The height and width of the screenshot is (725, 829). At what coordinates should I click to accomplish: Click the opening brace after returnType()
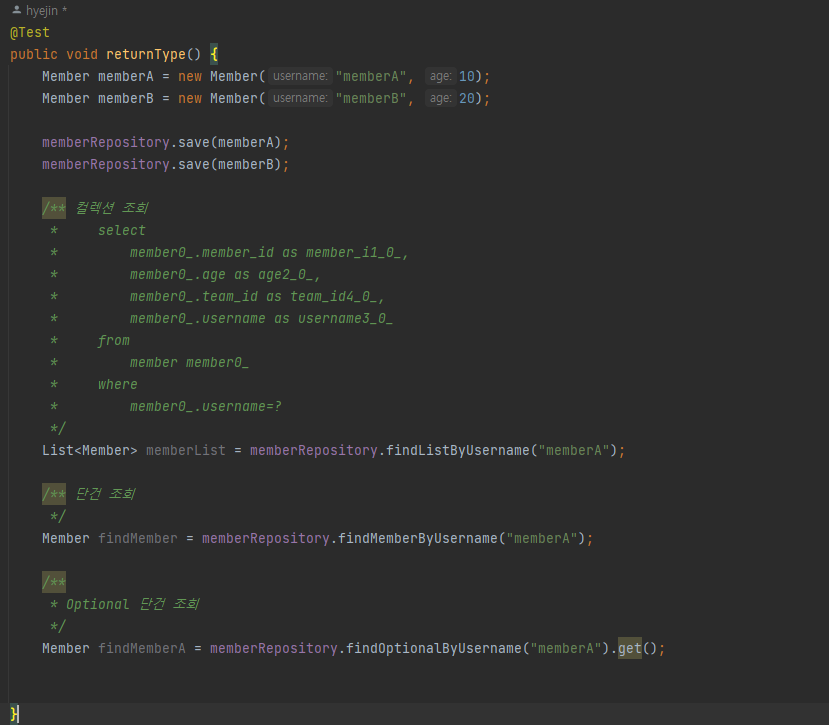point(214,54)
